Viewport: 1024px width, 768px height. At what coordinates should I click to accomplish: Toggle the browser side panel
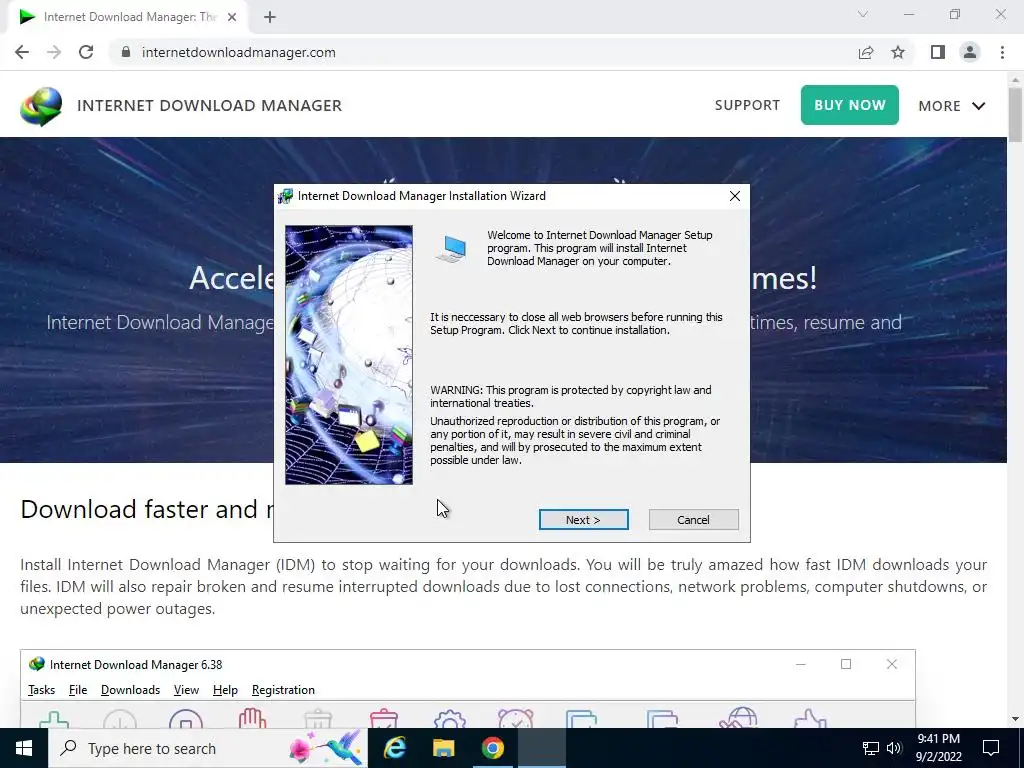coord(938,52)
